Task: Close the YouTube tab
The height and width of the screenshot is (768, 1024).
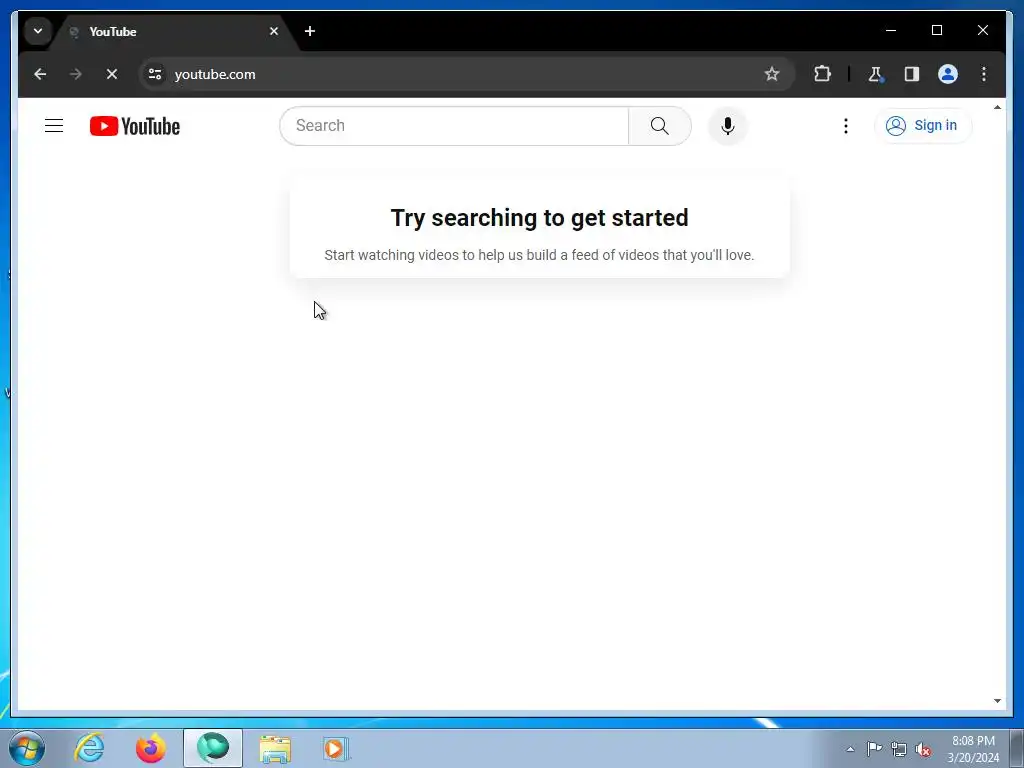Action: tap(274, 31)
